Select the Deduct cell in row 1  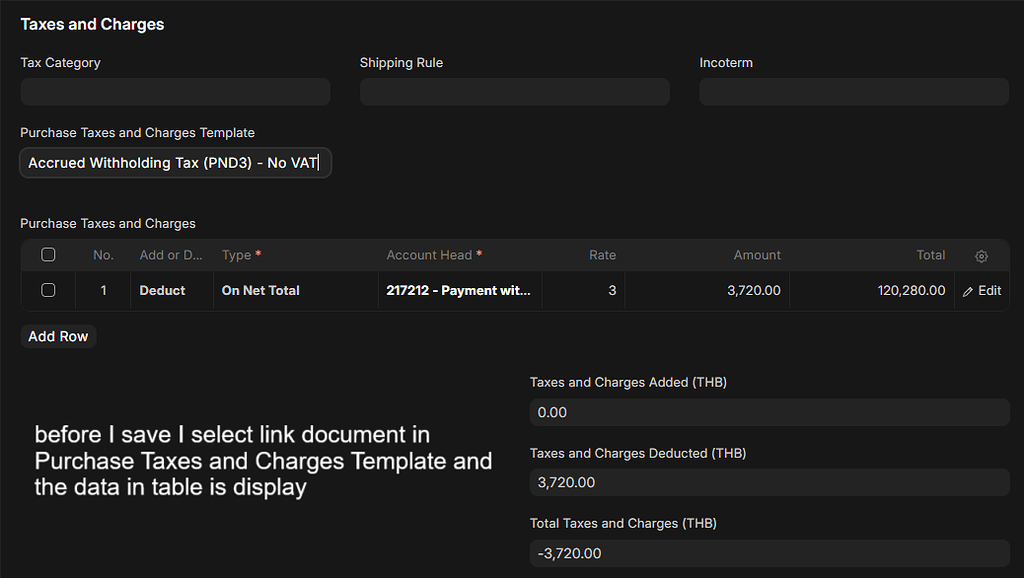click(162, 291)
